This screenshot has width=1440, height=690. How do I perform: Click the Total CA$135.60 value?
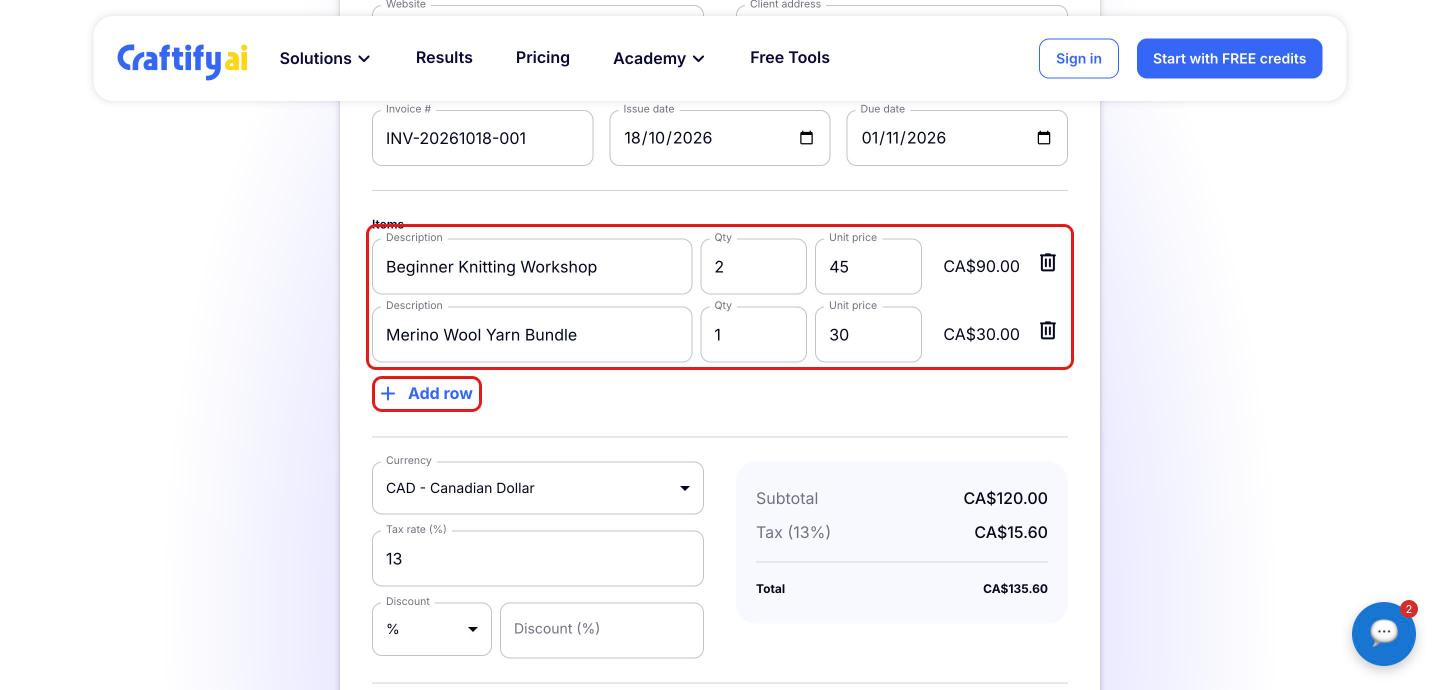[1015, 589]
